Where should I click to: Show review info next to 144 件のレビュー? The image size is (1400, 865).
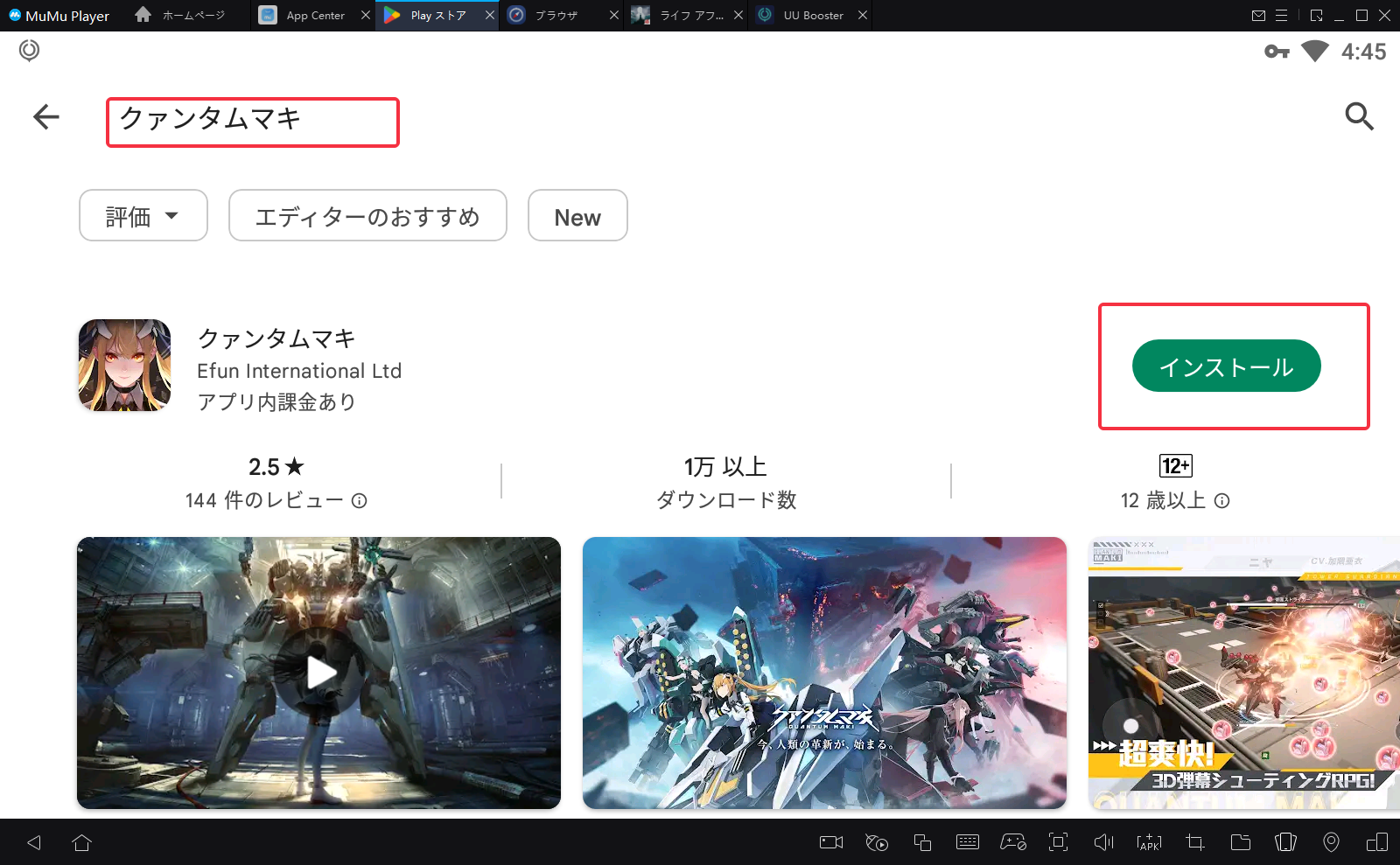[360, 500]
